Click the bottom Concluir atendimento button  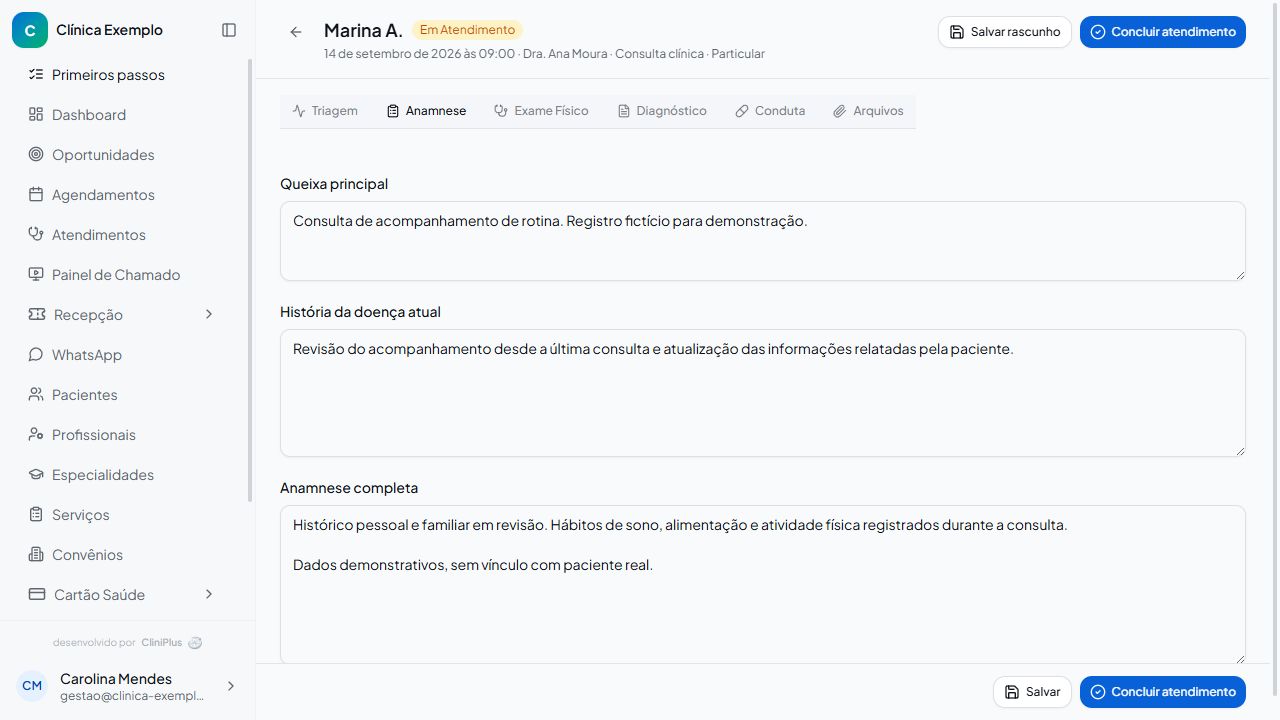pyautogui.click(x=1163, y=692)
